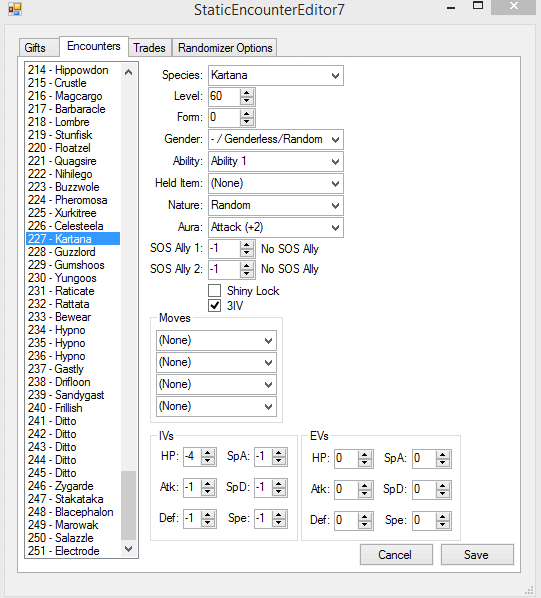Increase Def IV with up arrow
The image size is (541, 598).
208,515
